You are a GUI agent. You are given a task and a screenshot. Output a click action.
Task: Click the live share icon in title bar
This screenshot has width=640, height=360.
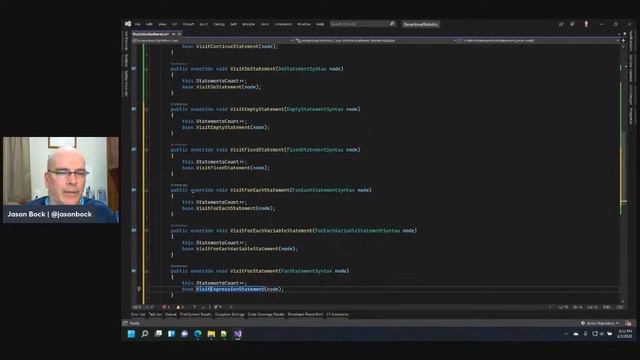coord(561,24)
